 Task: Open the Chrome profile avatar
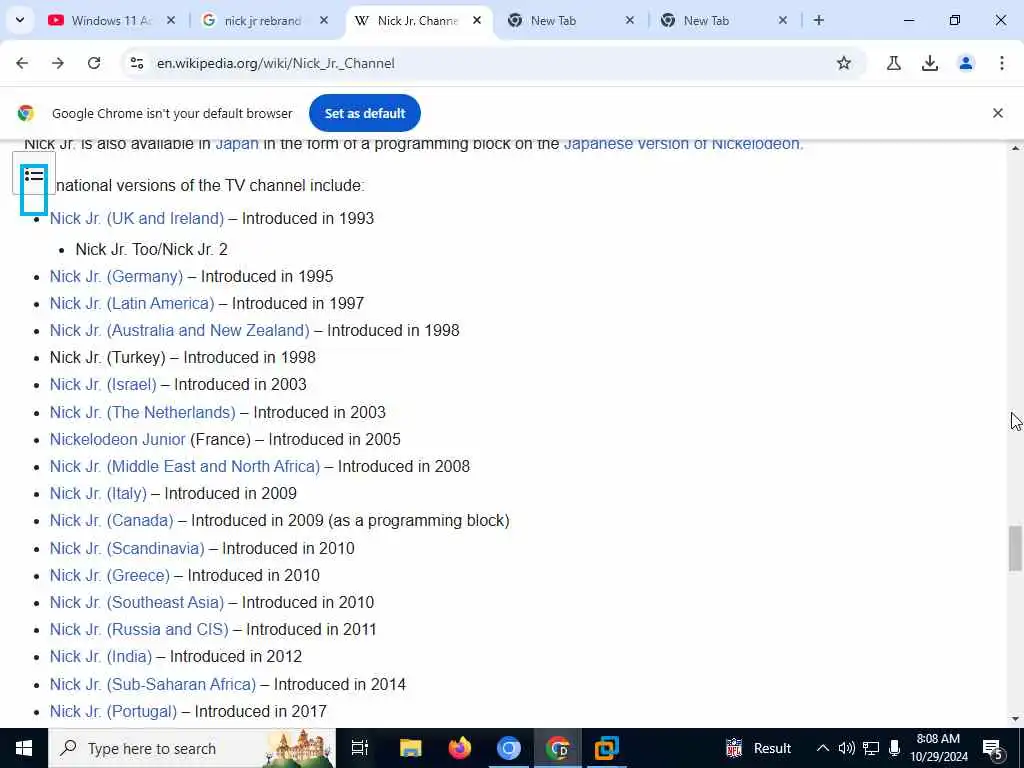pyautogui.click(x=966, y=63)
